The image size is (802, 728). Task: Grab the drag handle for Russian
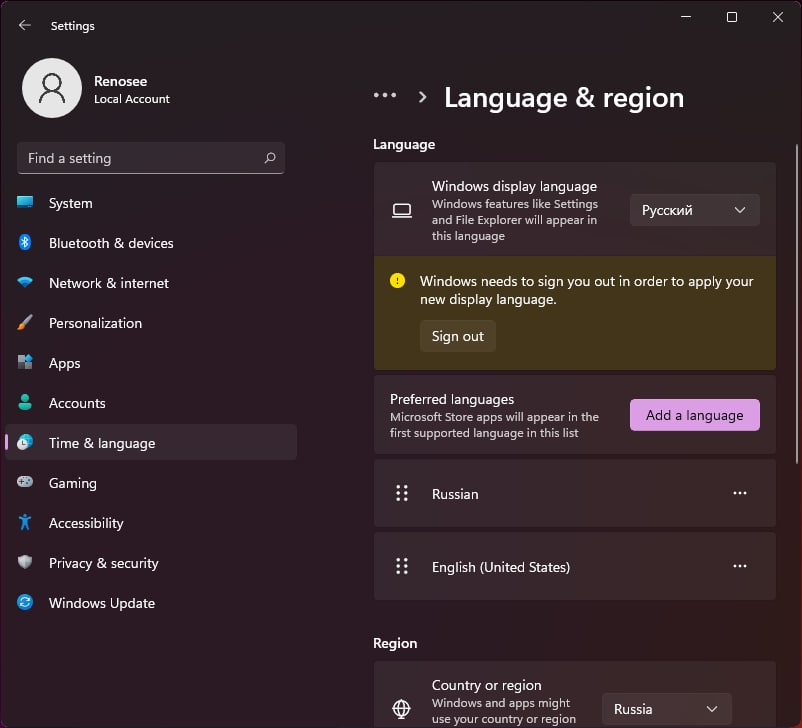(402, 493)
